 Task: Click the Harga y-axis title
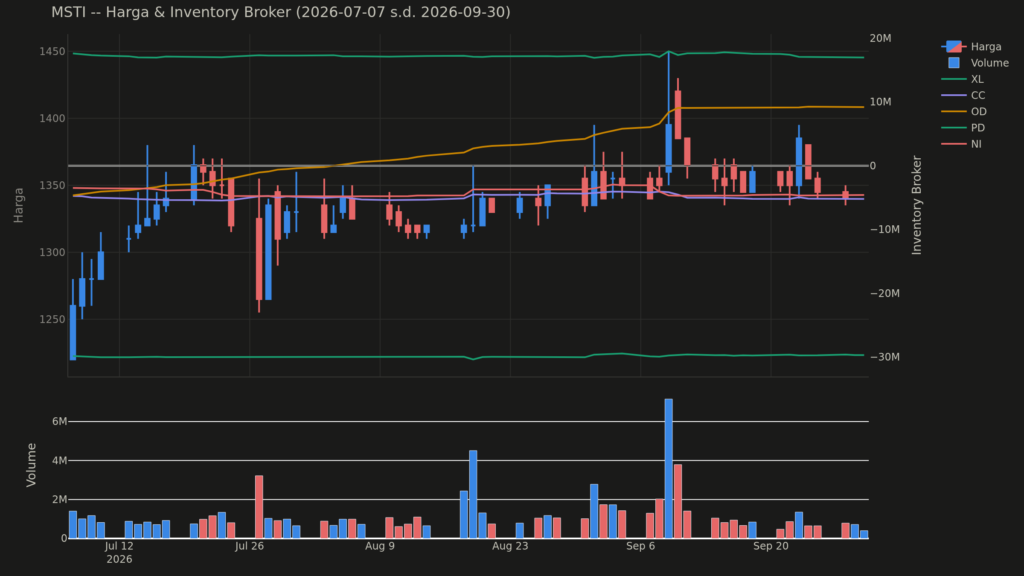(18, 205)
